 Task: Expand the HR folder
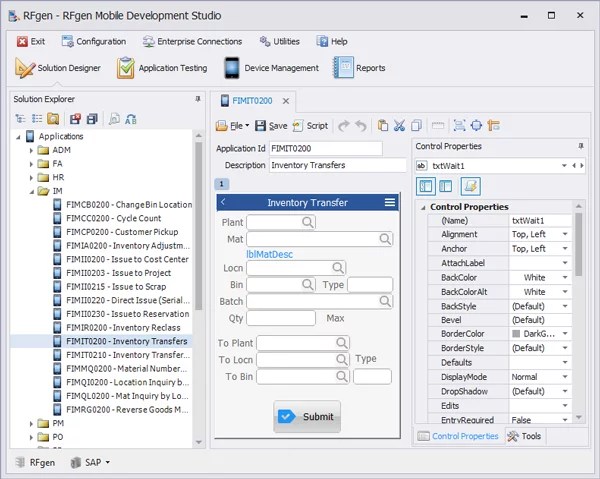coord(31,178)
